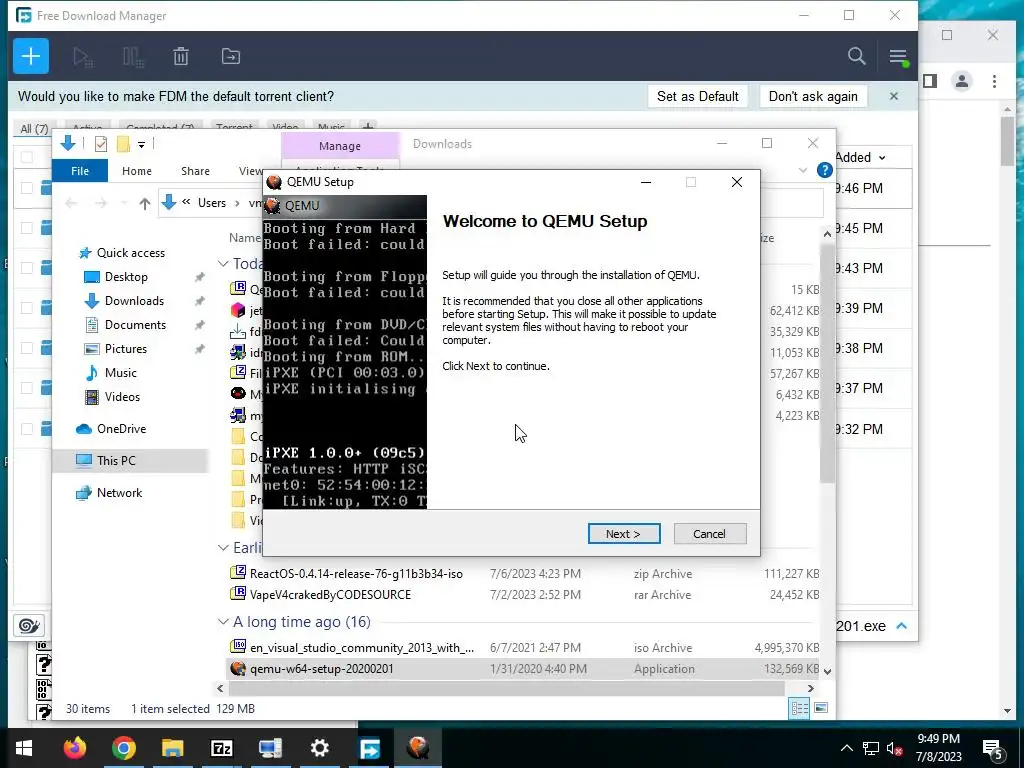This screenshot has width=1024, height=768.
Task: Cancel the QEMU Setup wizard
Action: pyautogui.click(x=709, y=534)
